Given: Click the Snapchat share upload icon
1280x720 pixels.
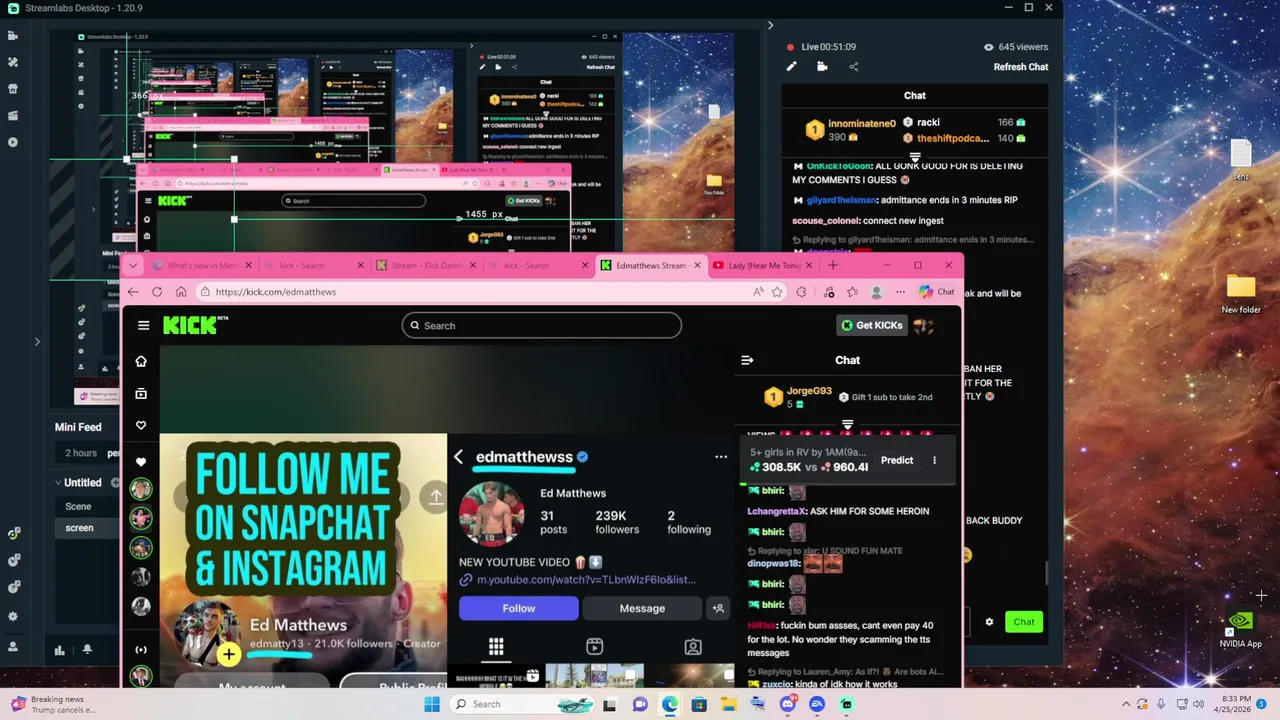Looking at the screenshot, I should 436,496.
